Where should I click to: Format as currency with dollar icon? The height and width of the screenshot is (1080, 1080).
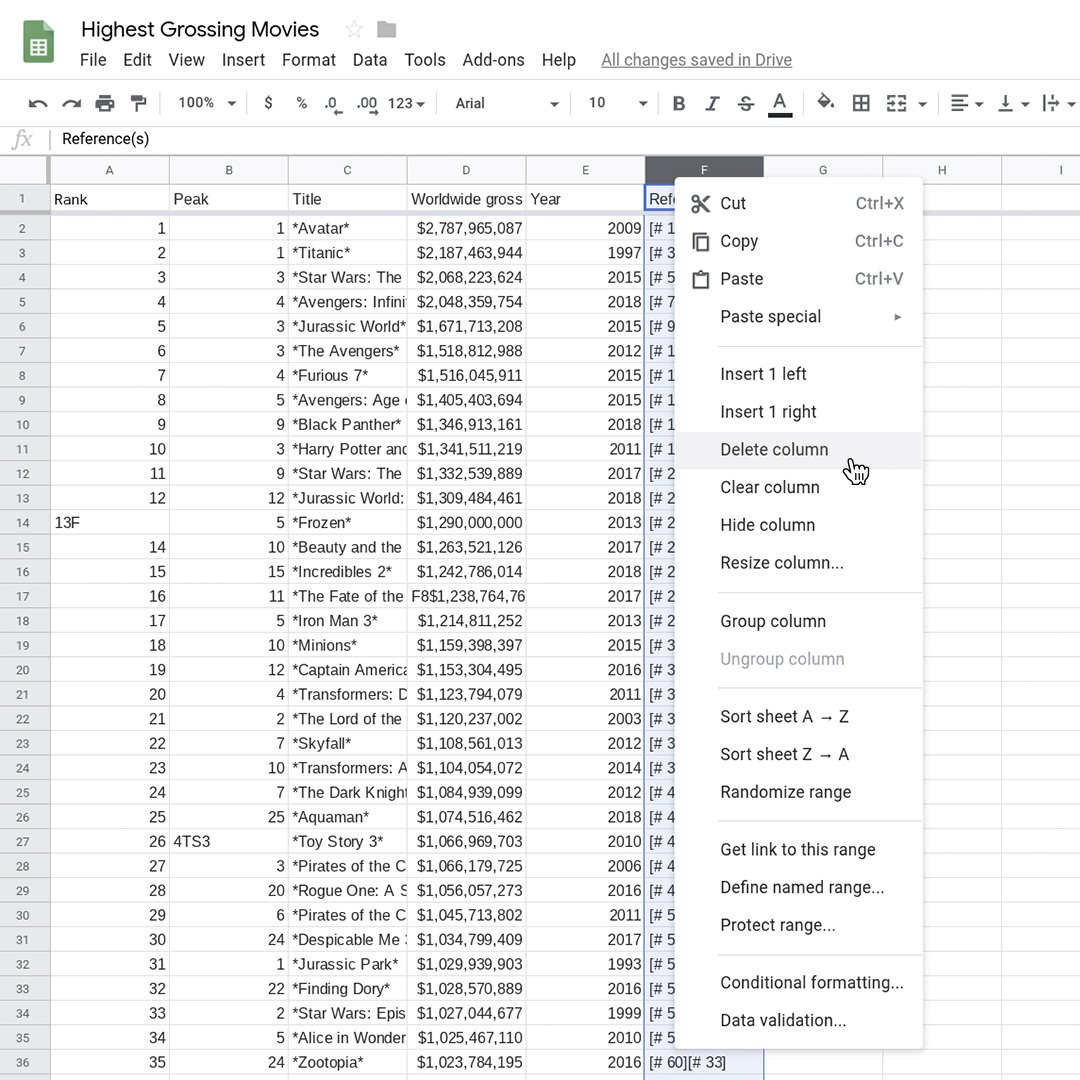(268, 103)
